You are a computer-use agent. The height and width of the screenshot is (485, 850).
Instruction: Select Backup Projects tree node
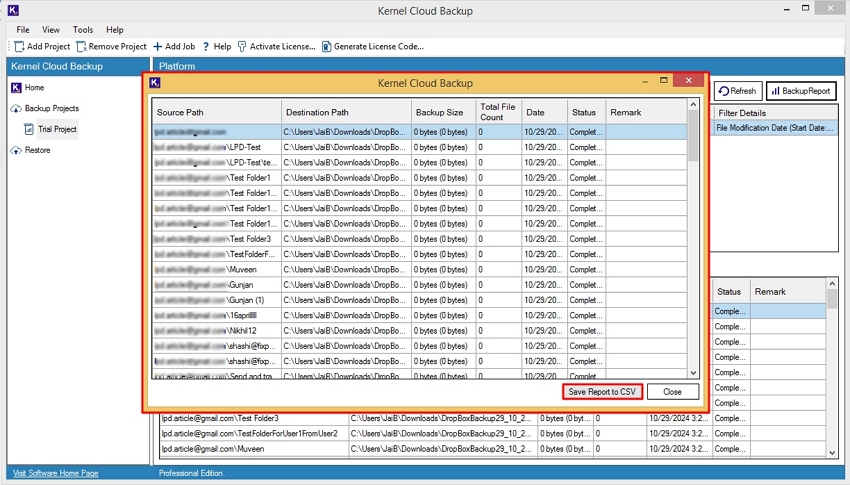pos(51,108)
